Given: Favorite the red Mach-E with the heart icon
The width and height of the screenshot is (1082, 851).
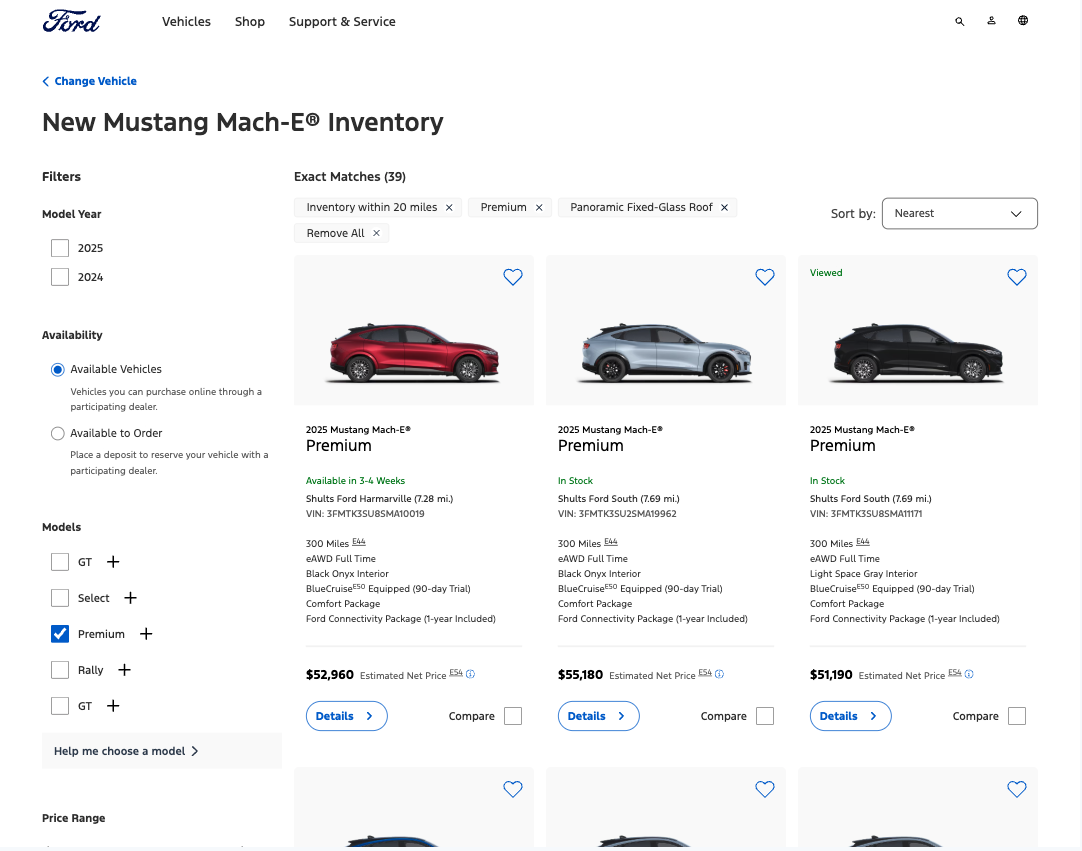Looking at the screenshot, I should tap(513, 277).
